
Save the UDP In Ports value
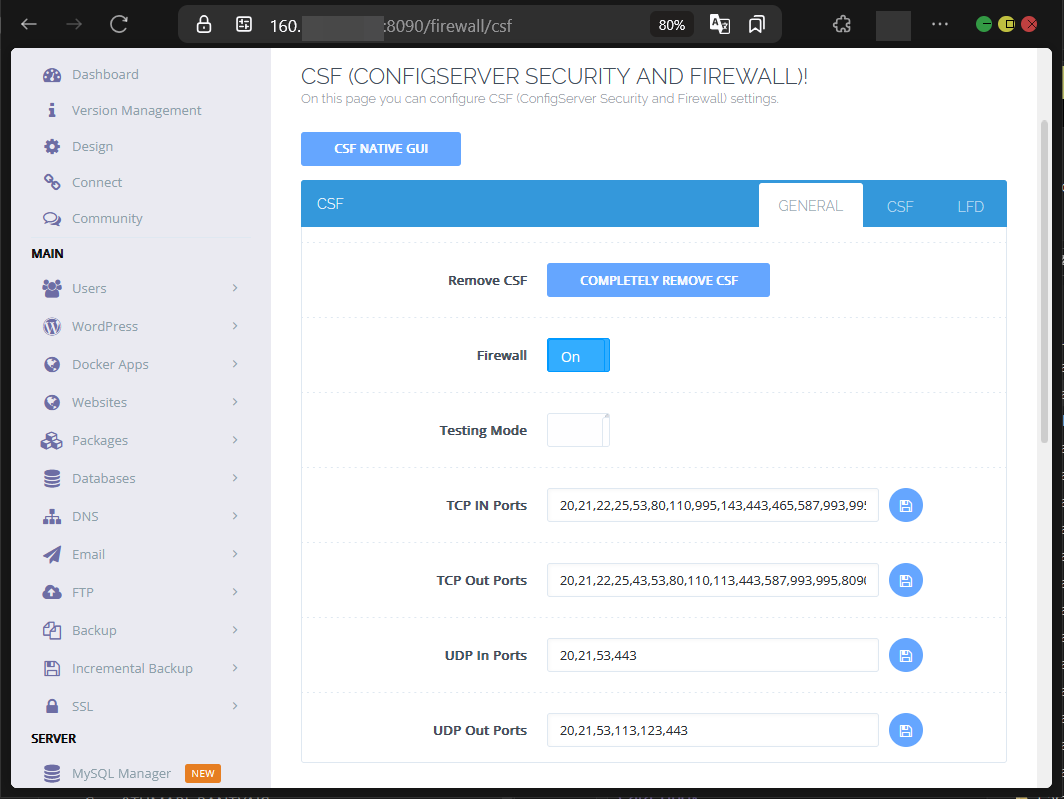coord(906,655)
